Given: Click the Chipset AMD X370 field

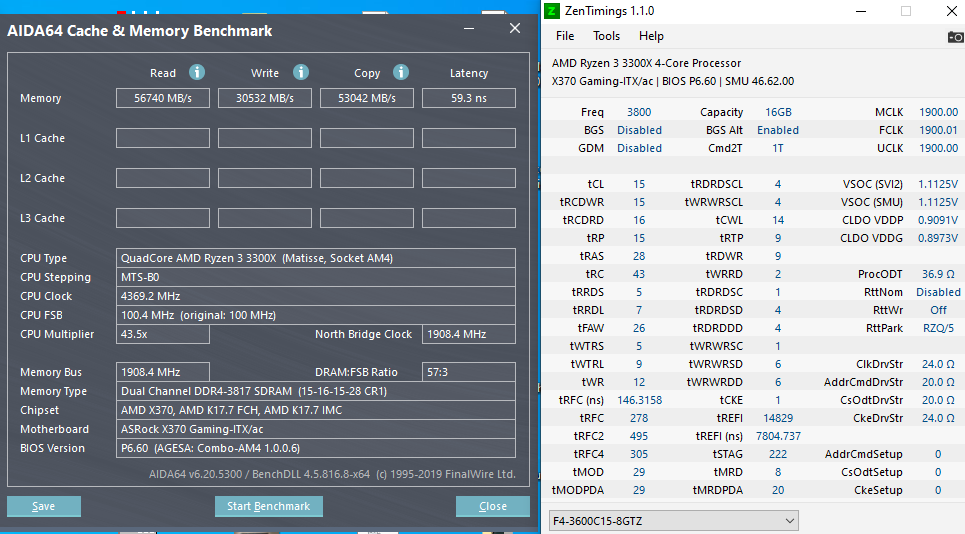Looking at the screenshot, I should click(x=316, y=410).
